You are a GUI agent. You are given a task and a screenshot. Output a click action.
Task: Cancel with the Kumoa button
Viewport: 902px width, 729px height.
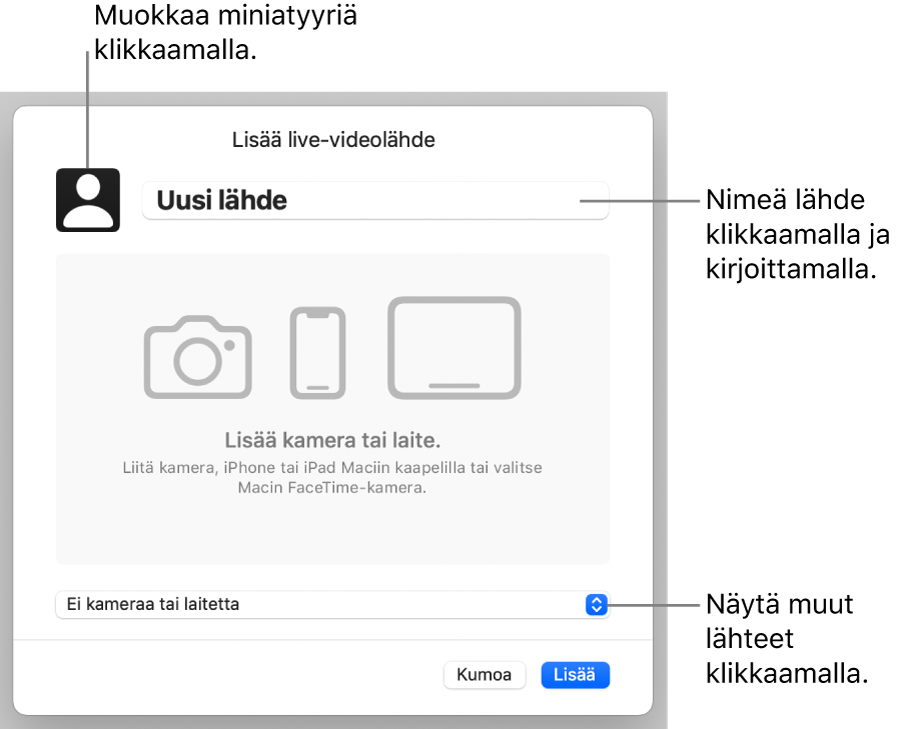[484, 675]
